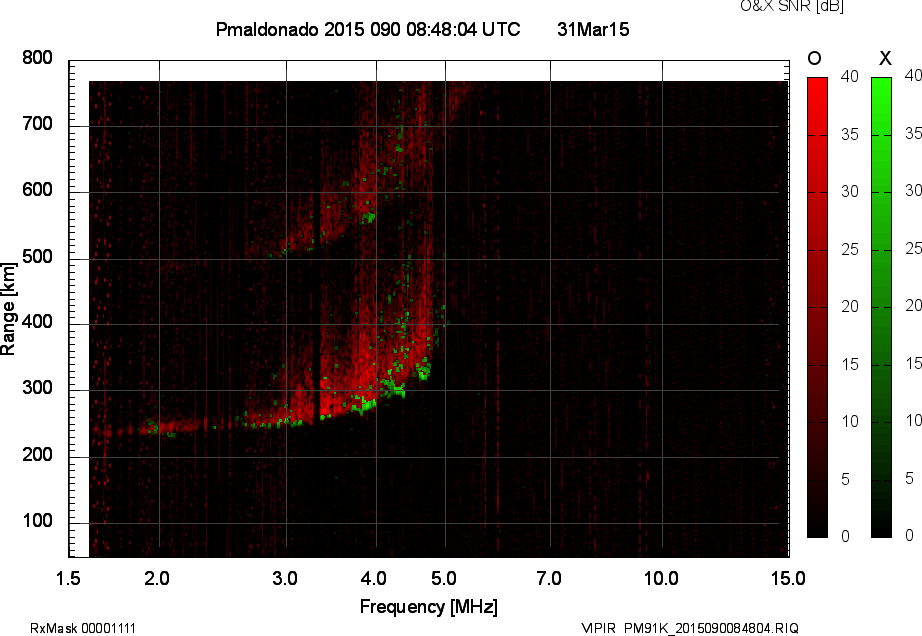This screenshot has width=922, height=636.
Task: Click the O color bar's 30 dB label
Action: coord(850,192)
